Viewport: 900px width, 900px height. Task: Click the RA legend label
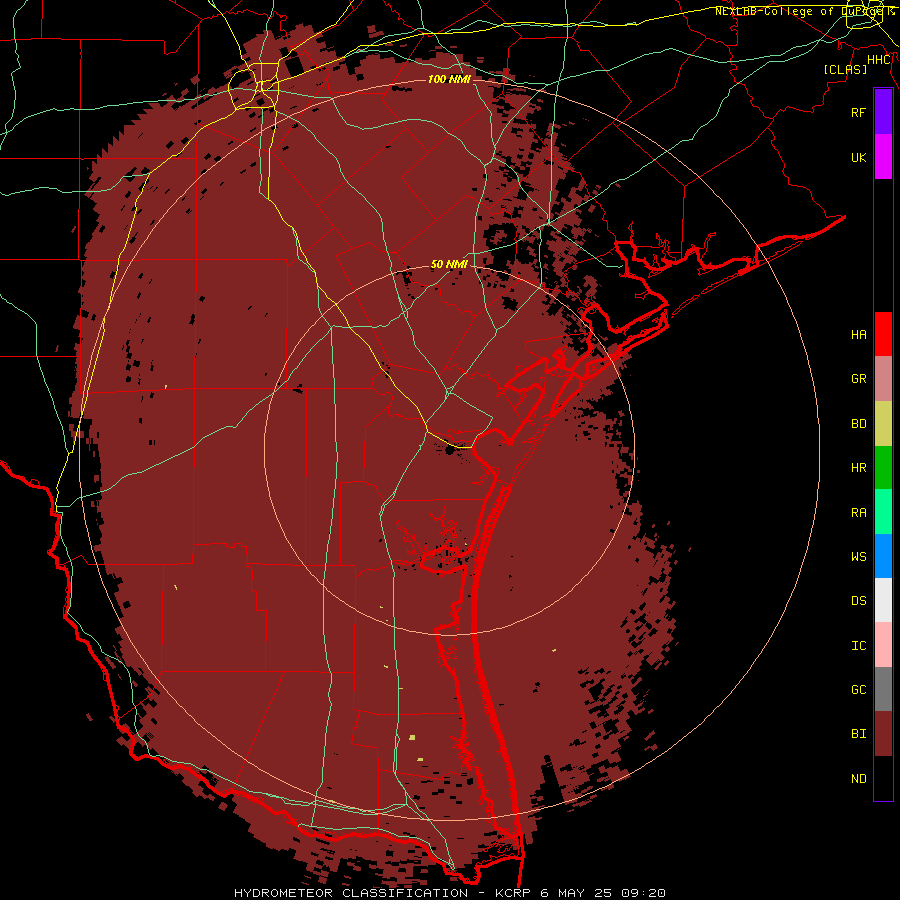tap(858, 513)
